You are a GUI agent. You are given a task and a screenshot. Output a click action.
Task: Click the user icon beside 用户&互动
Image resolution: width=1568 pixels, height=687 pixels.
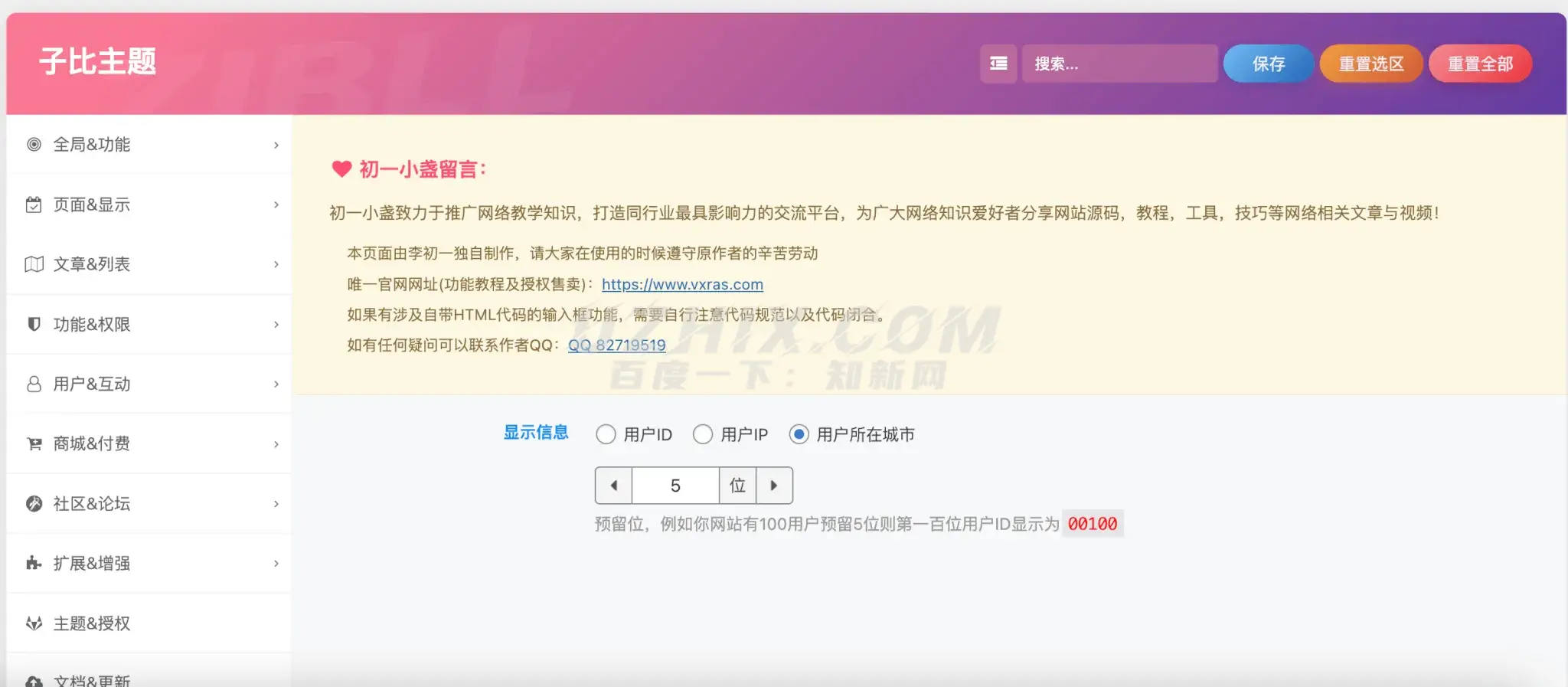(x=34, y=384)
